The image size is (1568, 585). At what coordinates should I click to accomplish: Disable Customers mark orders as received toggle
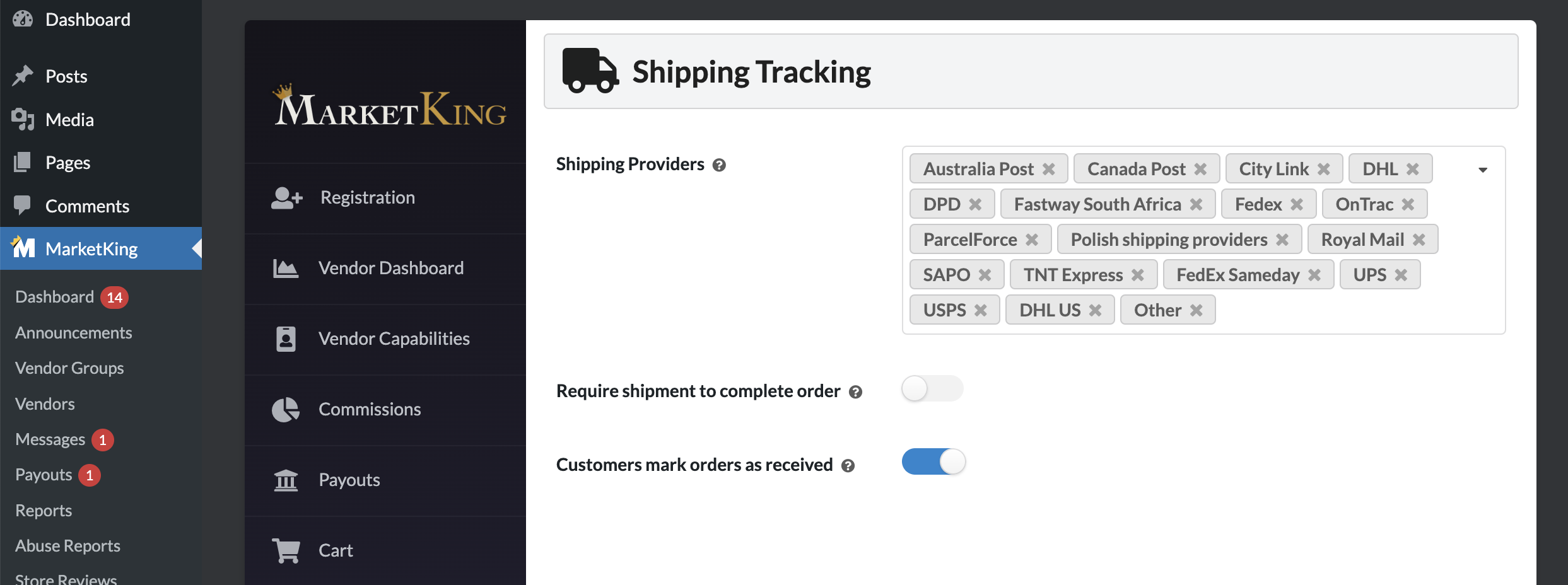[x=933, y=461]
